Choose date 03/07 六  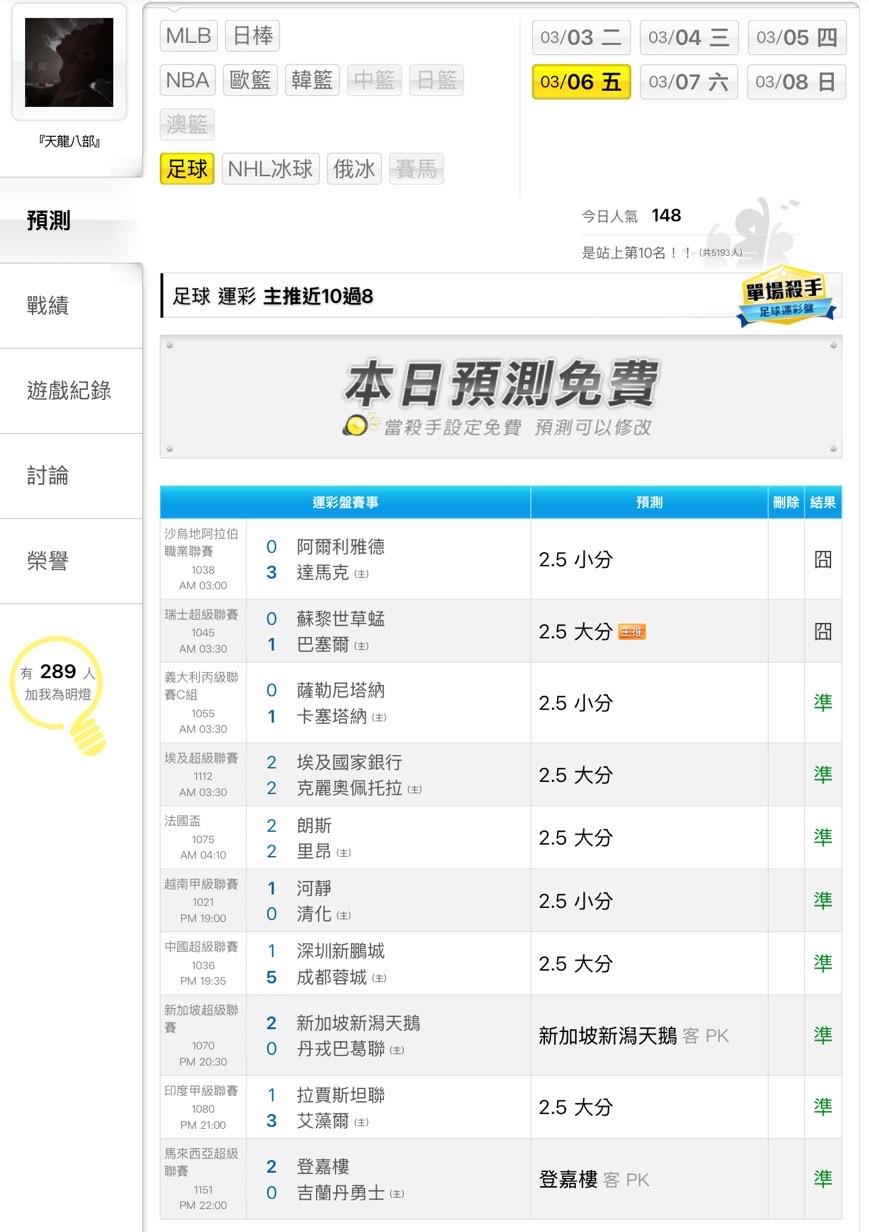[x=690, y=82]
